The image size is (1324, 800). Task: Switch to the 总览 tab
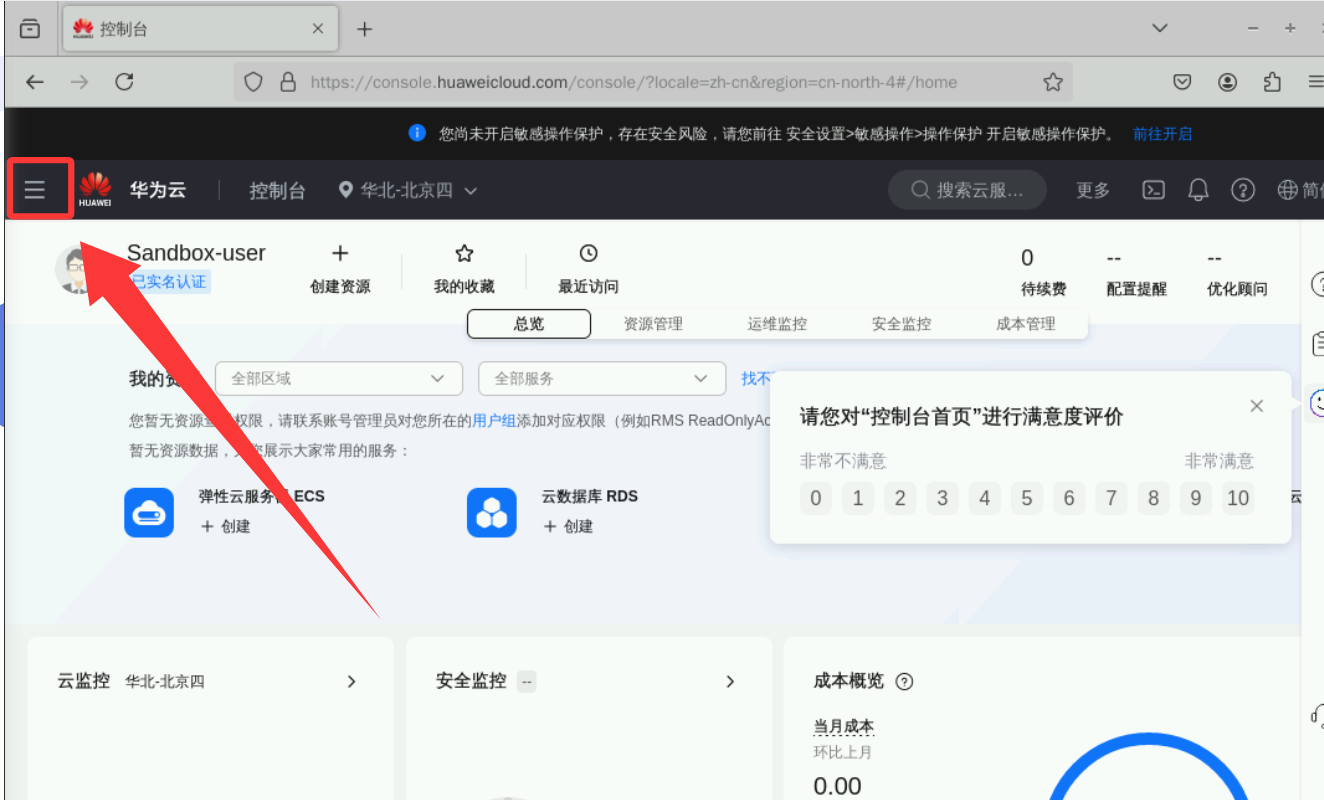(529, 324)
